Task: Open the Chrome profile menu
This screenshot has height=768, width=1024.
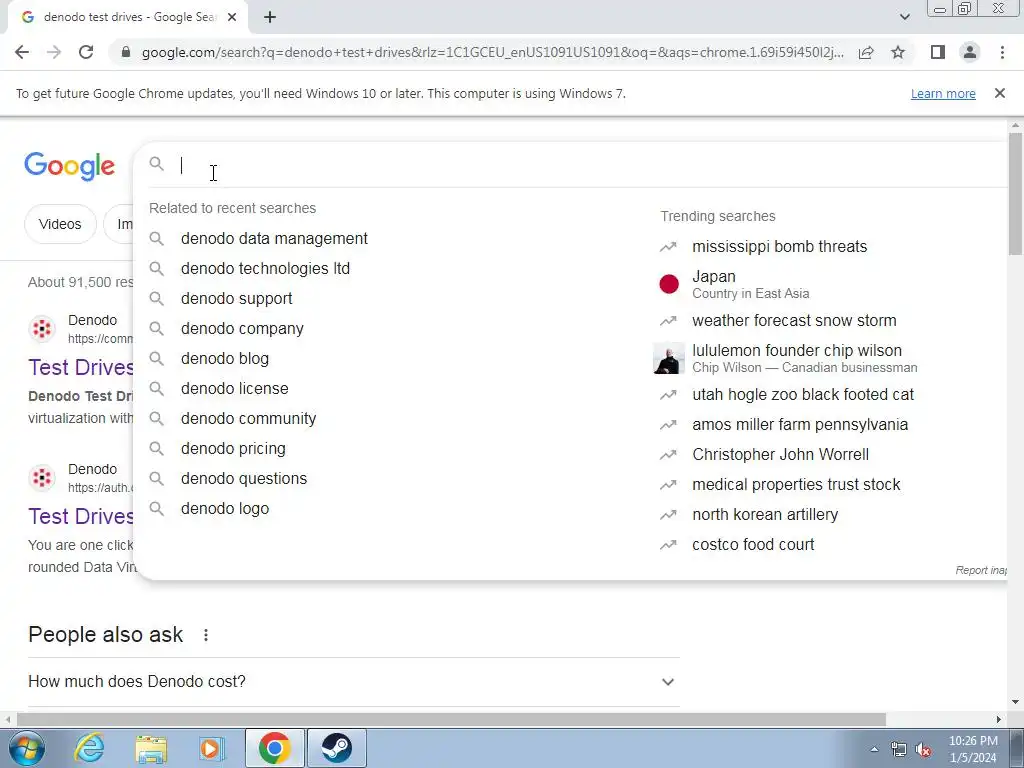Action: 970,52
